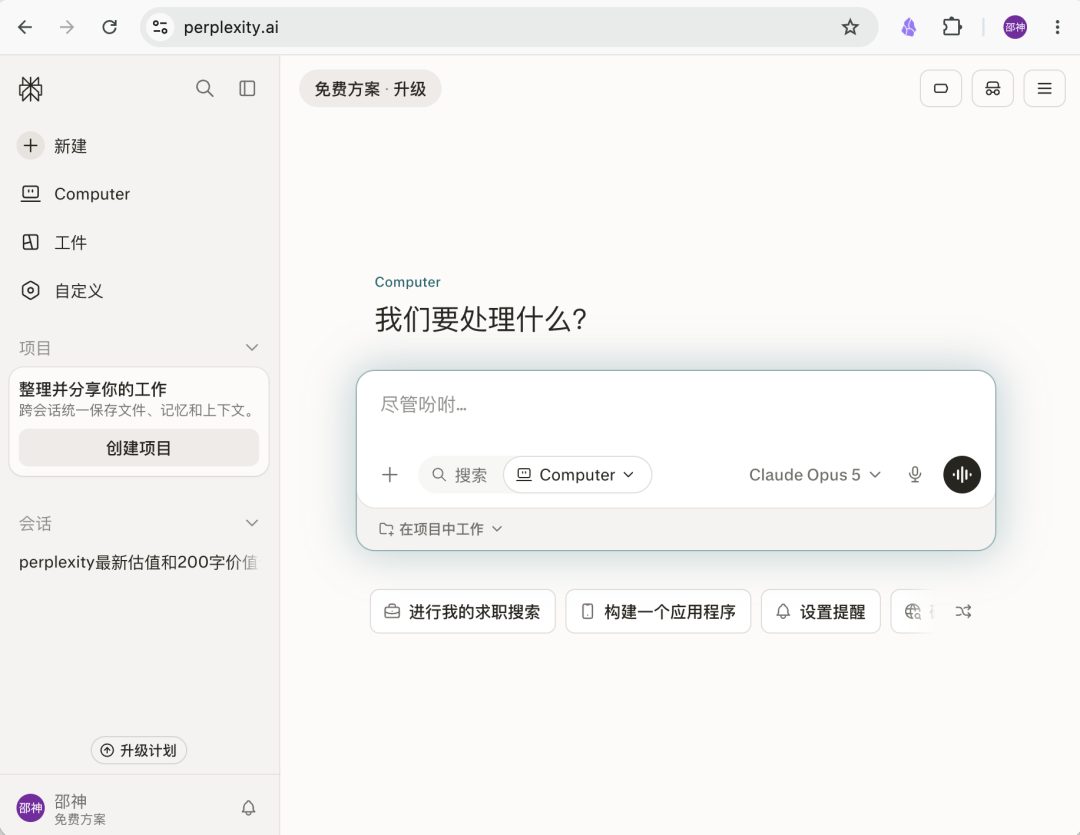Open the browser extensions puzzle icon
The image size is (1080, 835).
pyautogui.click(x=952, y=27)
